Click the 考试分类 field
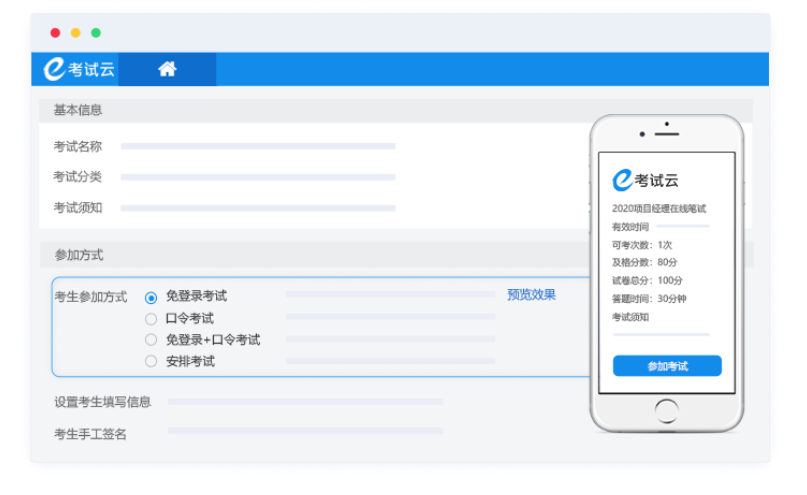This screenshot has height=495, width=807. [x=258, y=178]
